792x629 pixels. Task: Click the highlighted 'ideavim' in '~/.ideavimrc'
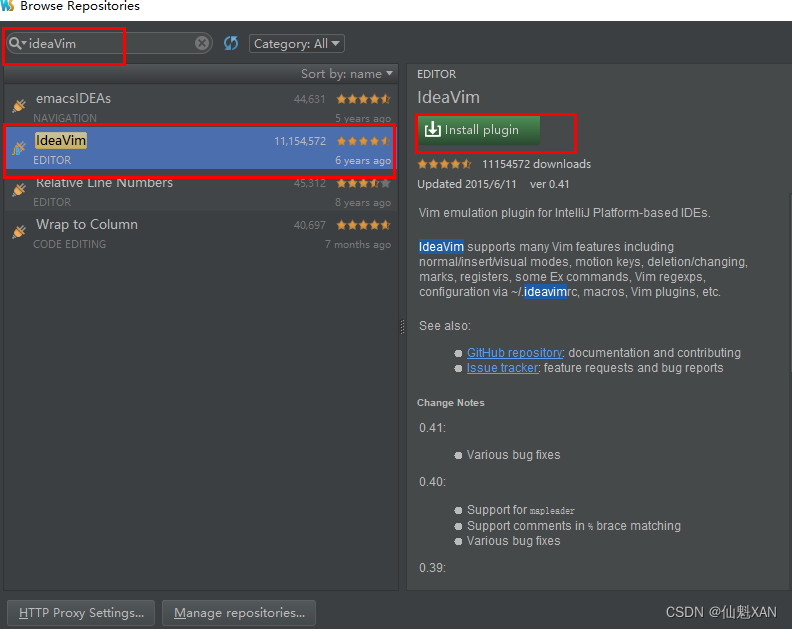(x=545, y=292)
